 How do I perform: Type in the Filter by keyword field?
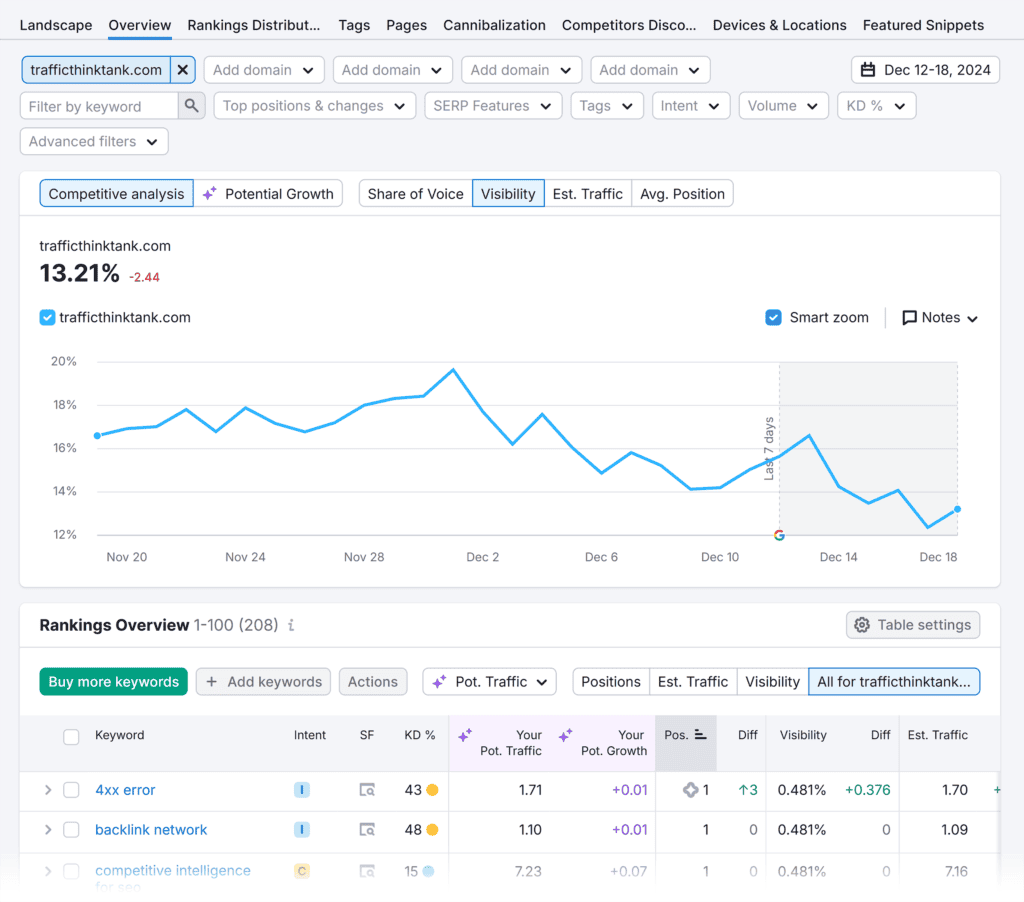98,106
